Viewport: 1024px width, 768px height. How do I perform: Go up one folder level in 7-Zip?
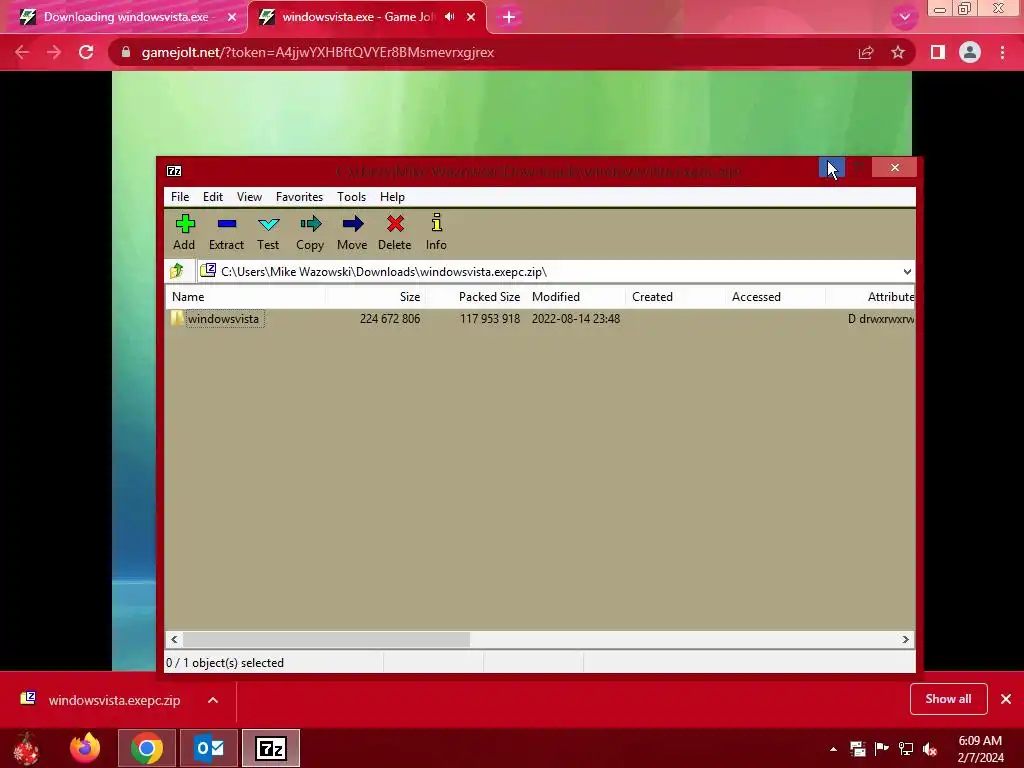tap(177, 271)
